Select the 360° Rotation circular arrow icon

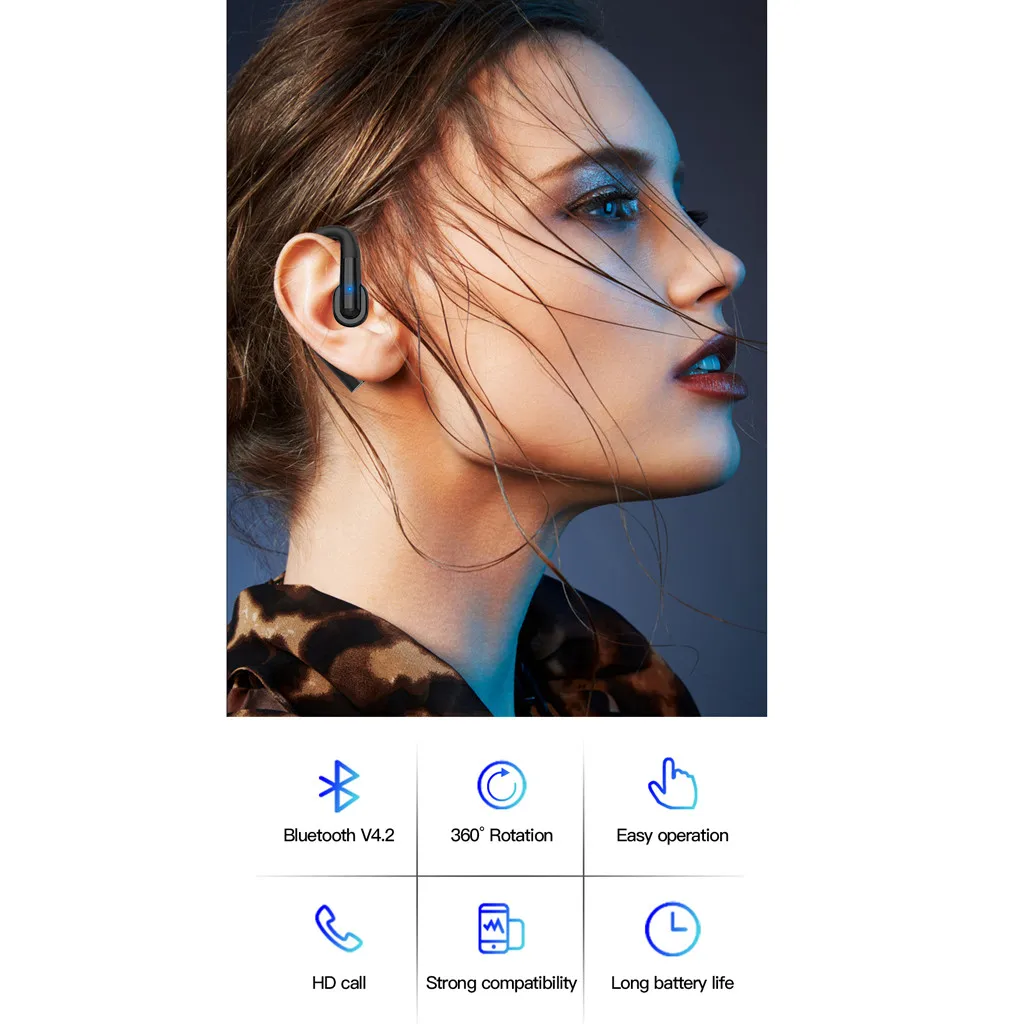[501, 785]
